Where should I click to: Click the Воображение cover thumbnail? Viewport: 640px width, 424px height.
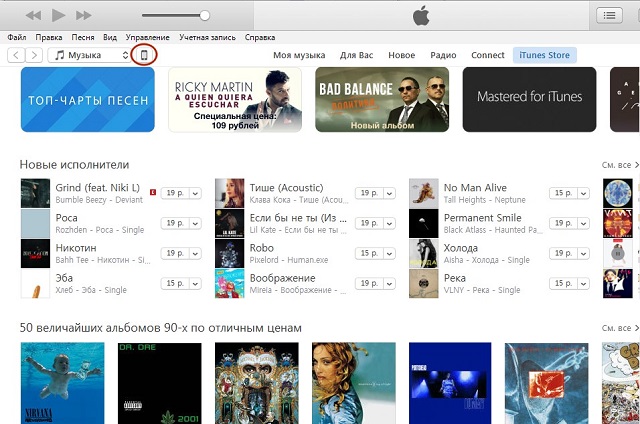coord(230,283)
